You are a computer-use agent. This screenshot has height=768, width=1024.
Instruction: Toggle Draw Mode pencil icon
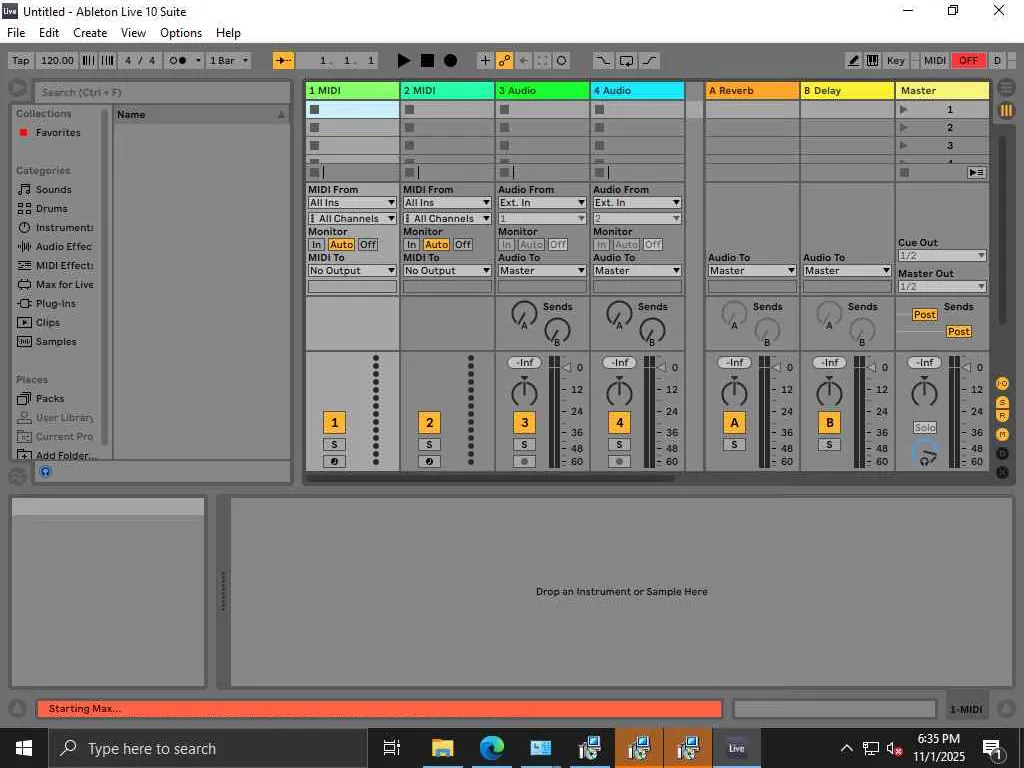coord(853,61)
